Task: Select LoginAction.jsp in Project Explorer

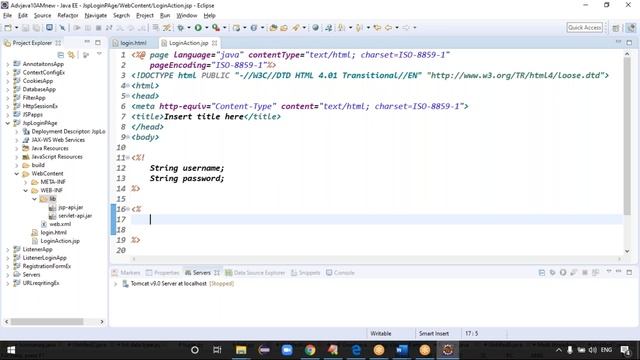Action: coord(60,241)
